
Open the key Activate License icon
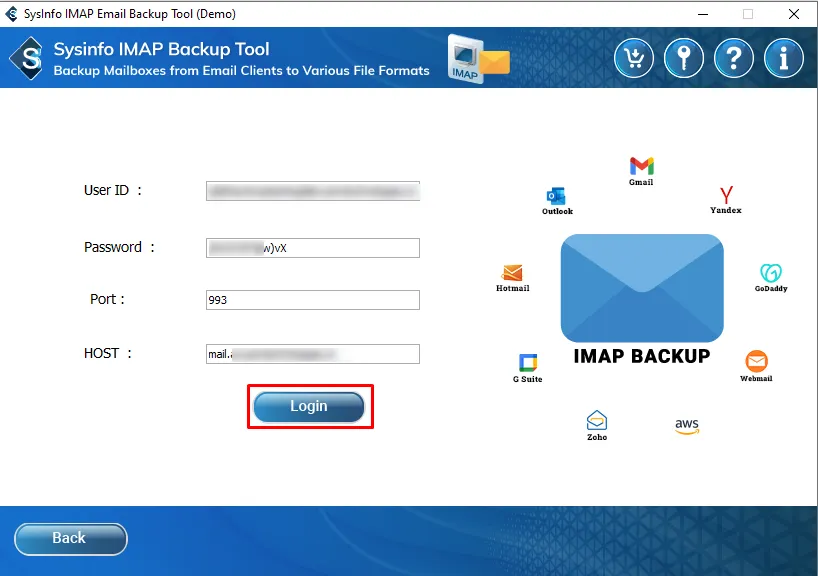pyautogui.click(x=684, y=58)
